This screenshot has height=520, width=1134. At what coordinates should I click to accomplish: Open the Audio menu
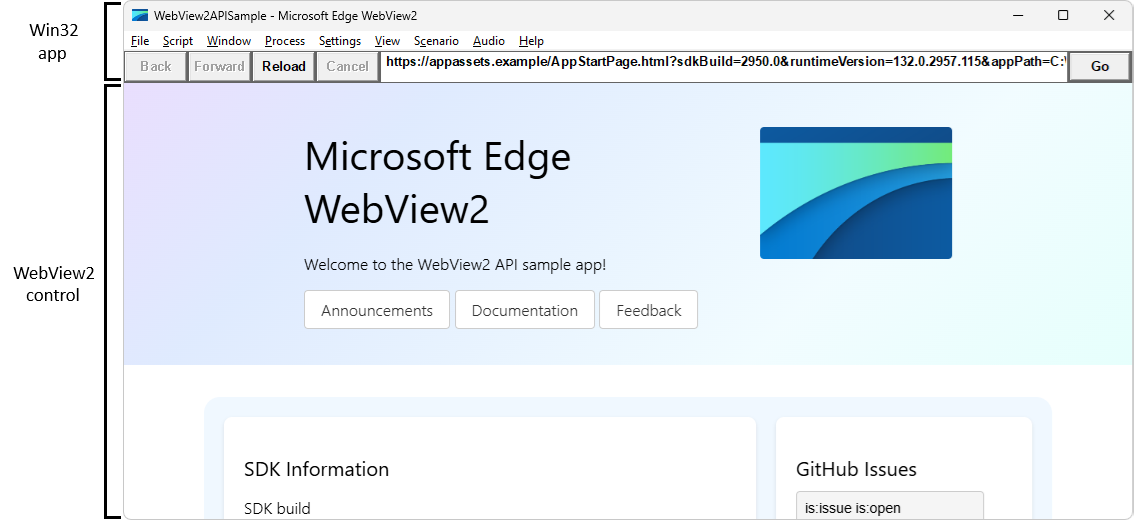click(x=489, y=41)
